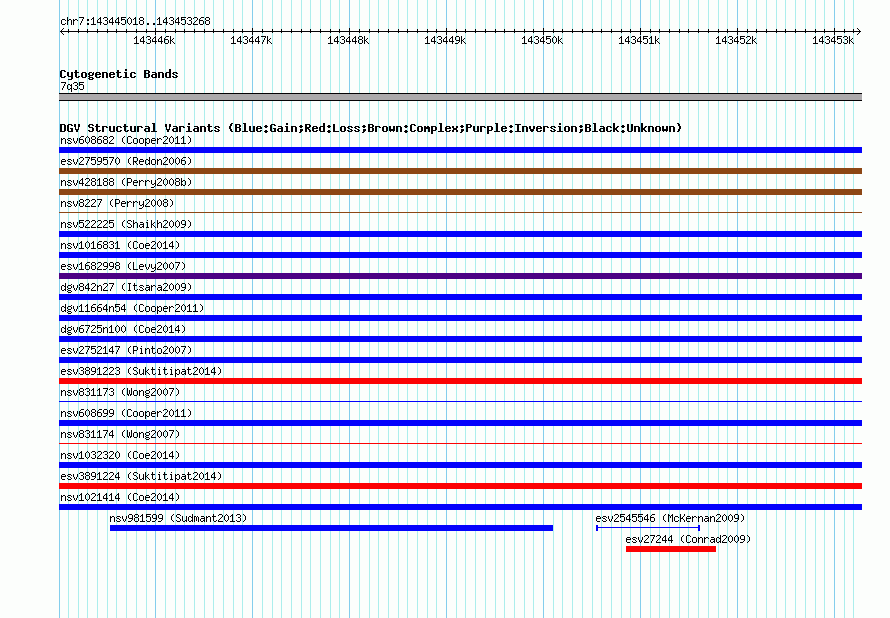Screen dimensions: 890x618
Task: Click the blue dgv842n27 gain bar
Action: pyautogui.click(x=460, y=297)
